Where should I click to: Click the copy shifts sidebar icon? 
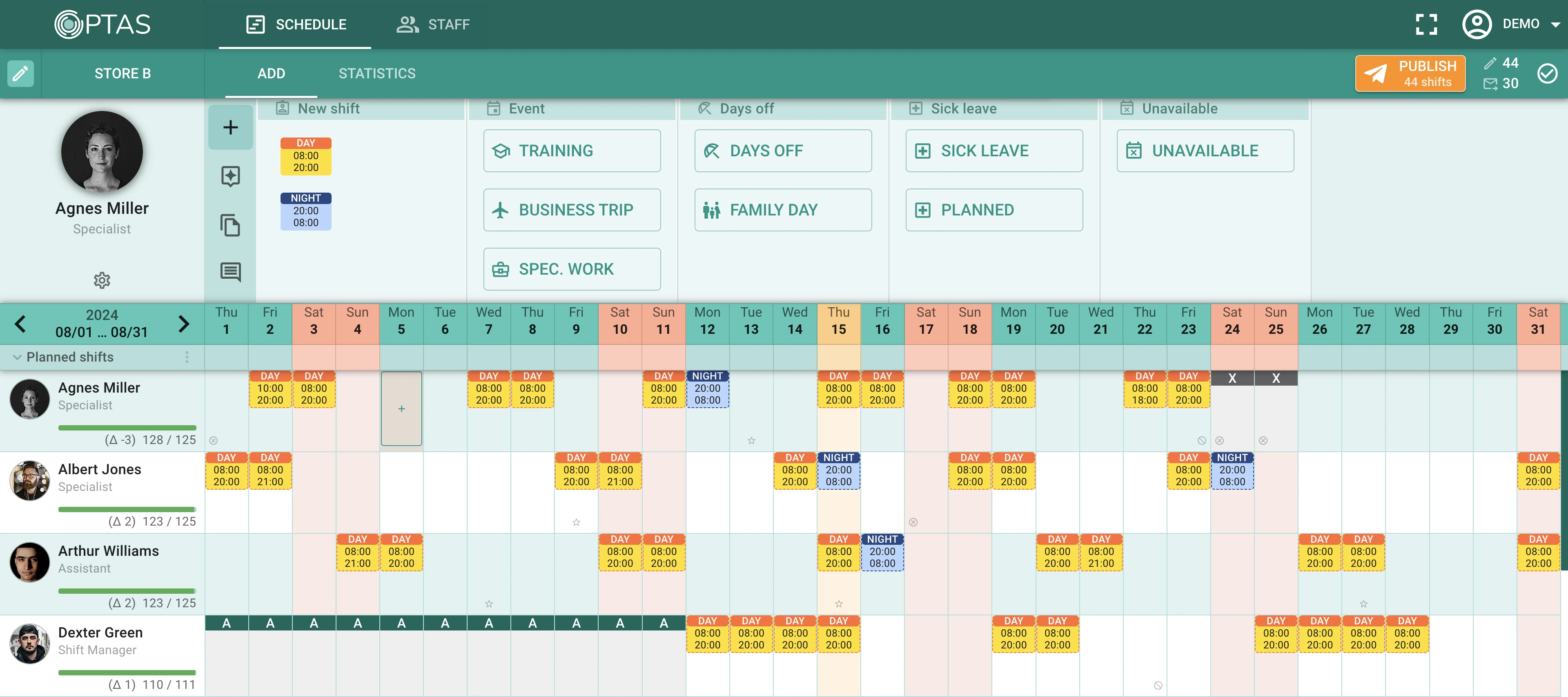[x=230, y=225]
